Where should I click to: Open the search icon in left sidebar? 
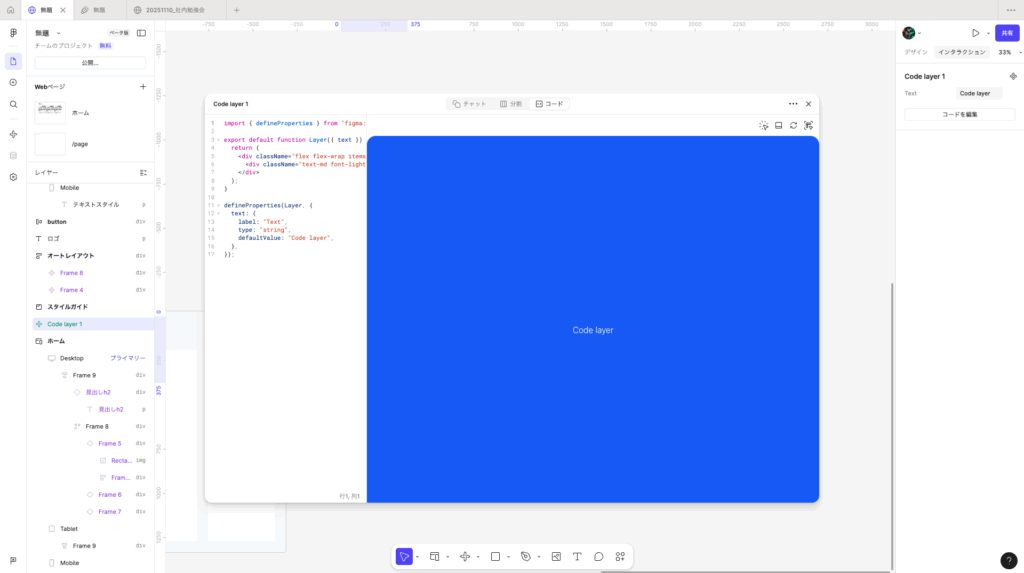pyautogui.click(x=13, y=104)
